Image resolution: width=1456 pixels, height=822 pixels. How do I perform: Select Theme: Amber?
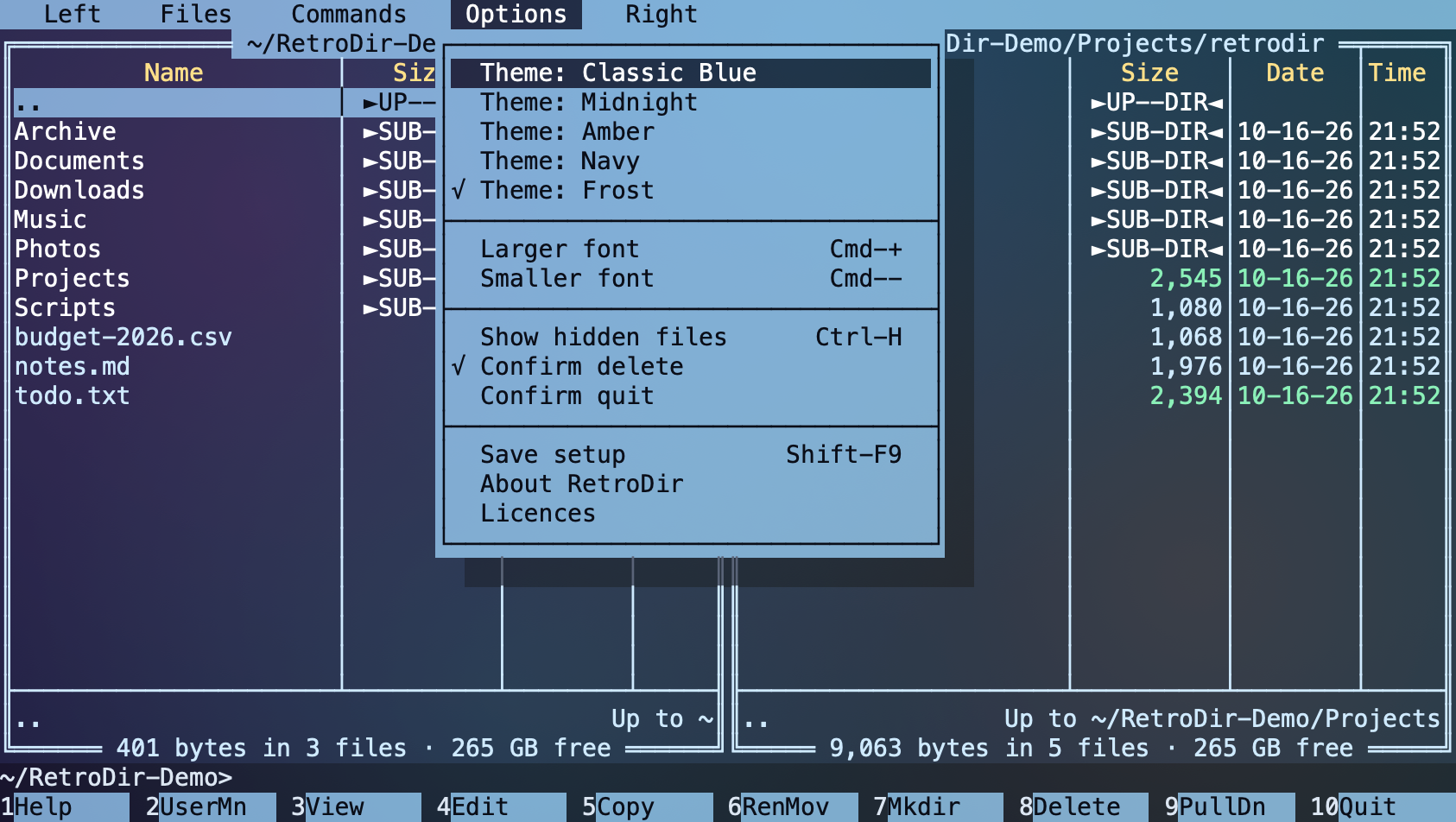691,132
